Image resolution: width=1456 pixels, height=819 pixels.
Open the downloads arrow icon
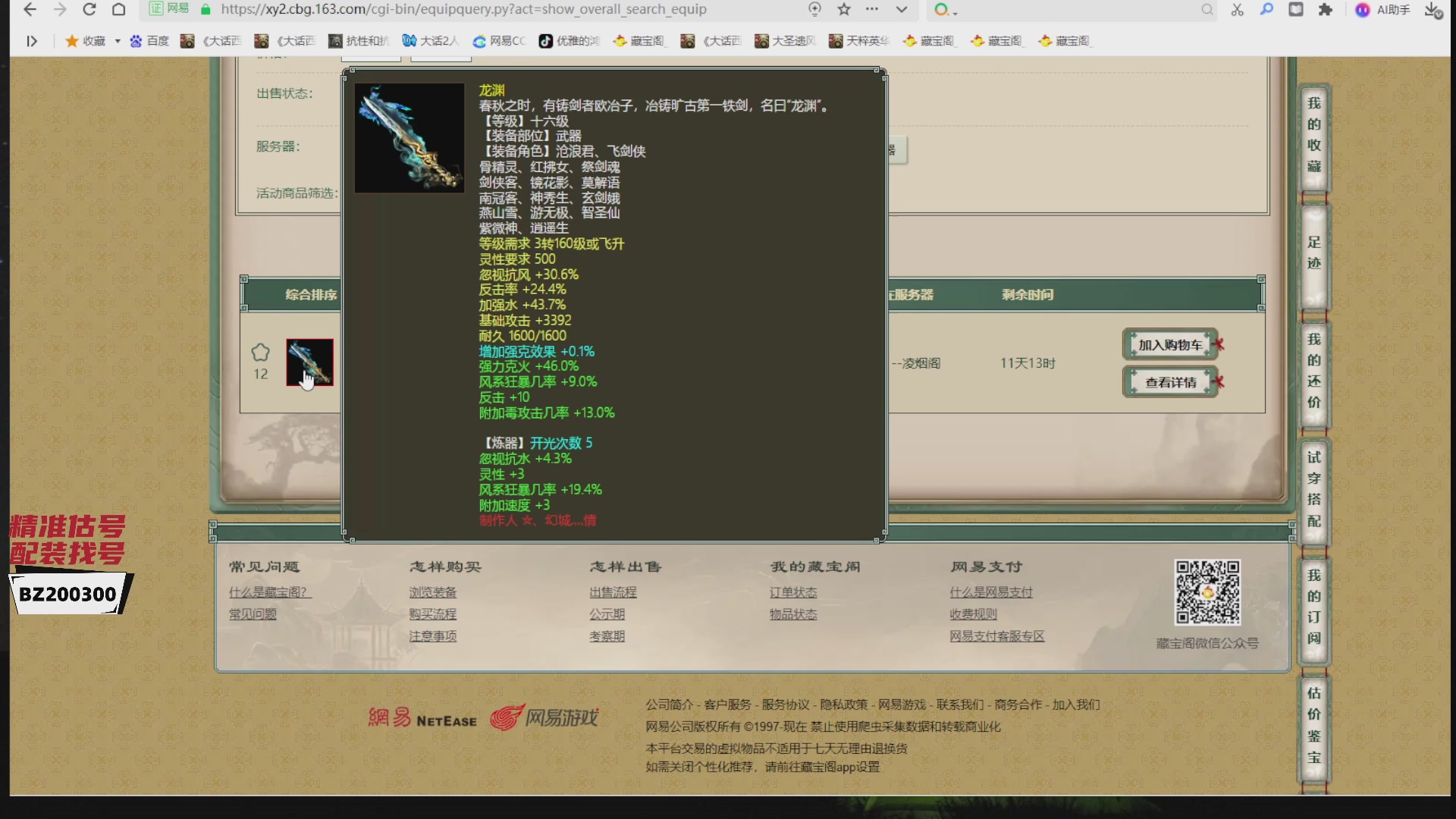1432,10
